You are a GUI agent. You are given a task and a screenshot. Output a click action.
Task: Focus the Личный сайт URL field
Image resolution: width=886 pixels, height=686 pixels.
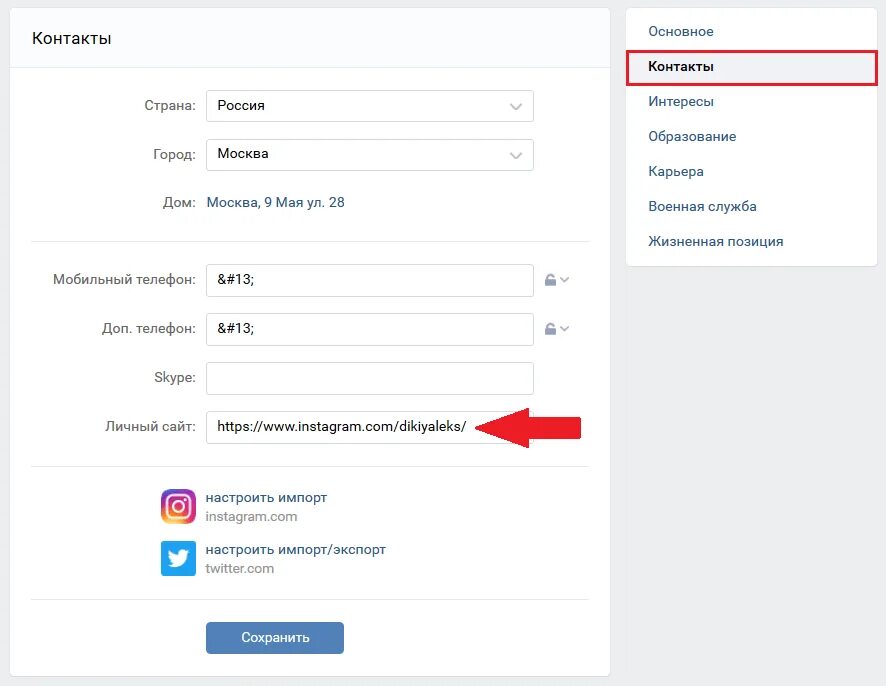[x=370, y=427]
